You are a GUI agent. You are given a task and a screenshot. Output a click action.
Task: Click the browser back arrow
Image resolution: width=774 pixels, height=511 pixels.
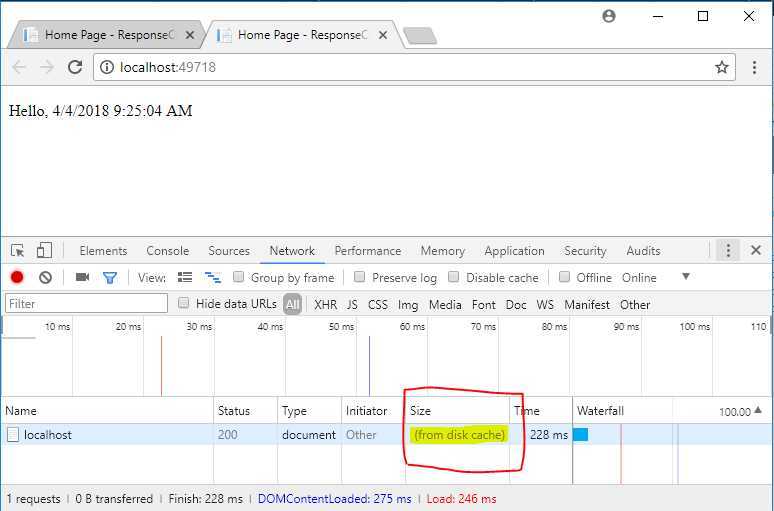pos(19,67)
